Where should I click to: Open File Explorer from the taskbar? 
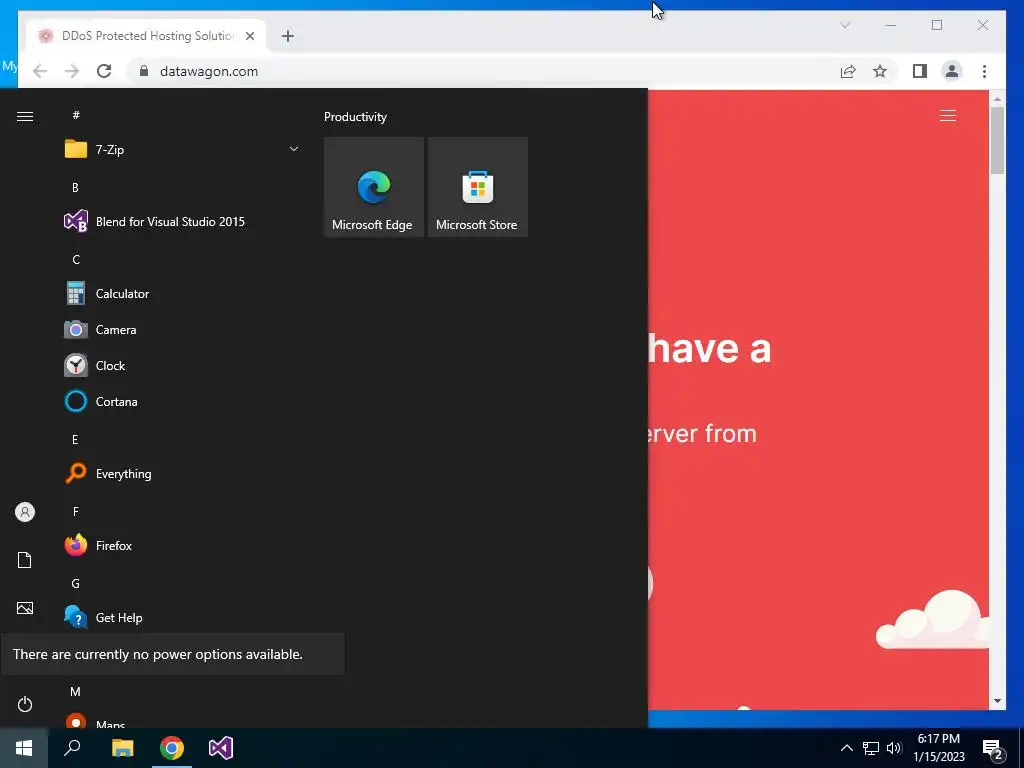tap(122, 748)
